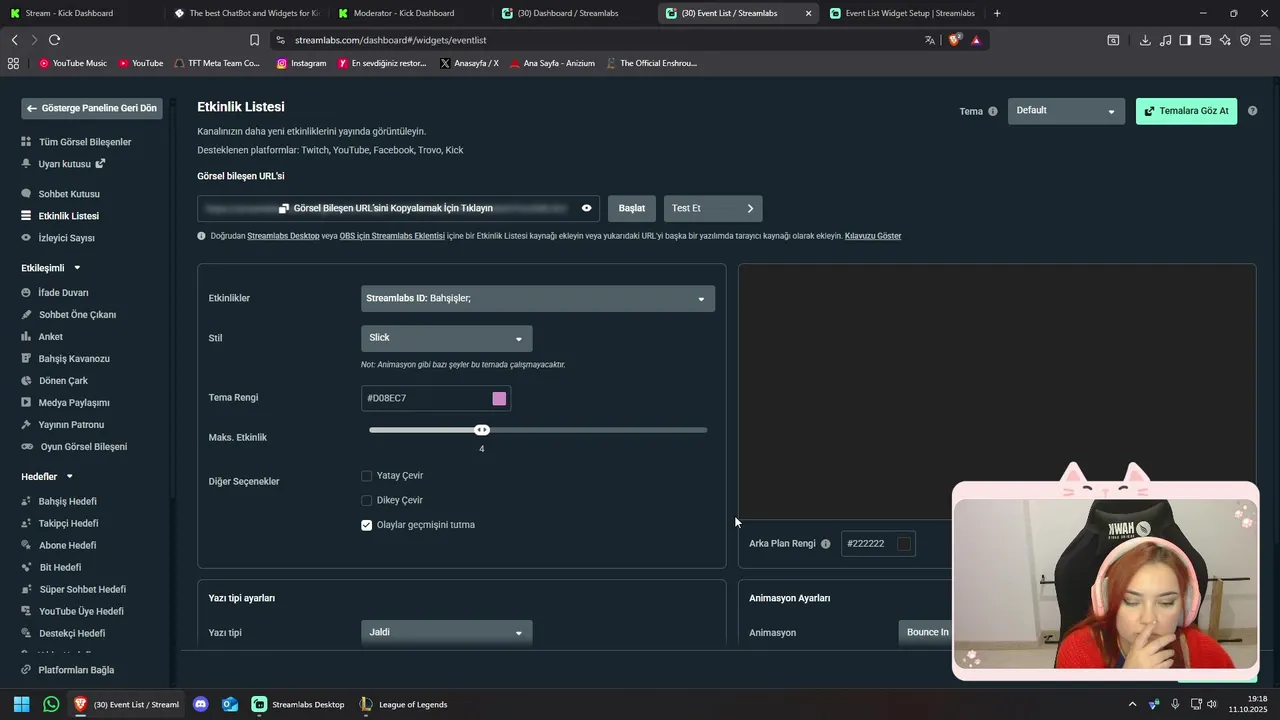Open the Brave Wallet icon
The width and height of the screenshot is (1280, 720).
[x=1205, y=40]
